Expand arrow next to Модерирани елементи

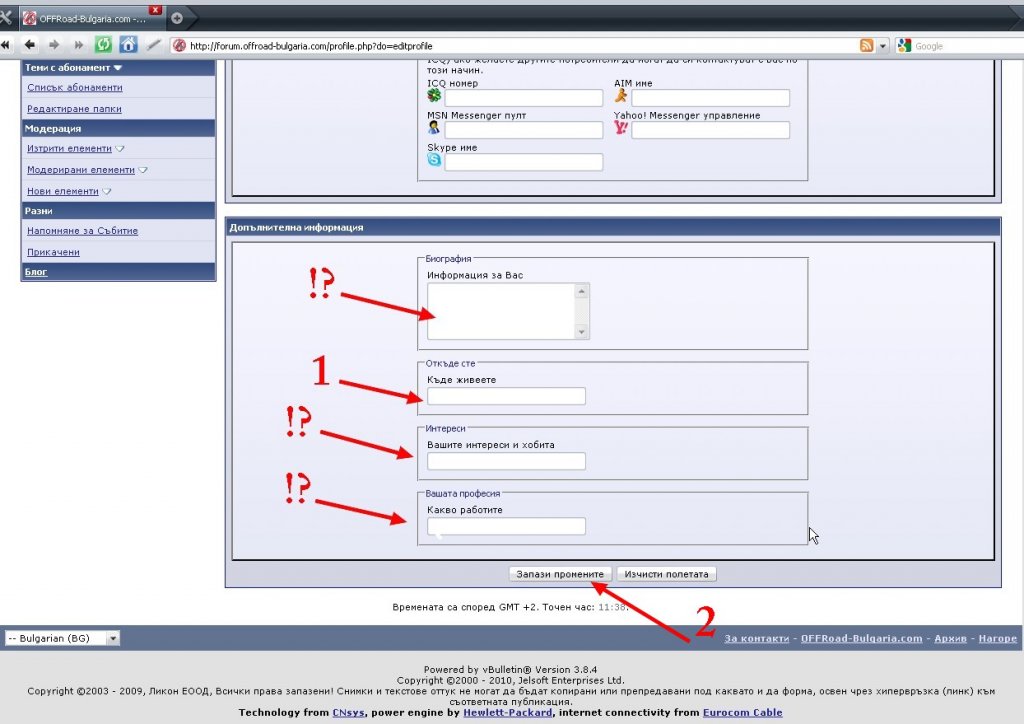143,170
